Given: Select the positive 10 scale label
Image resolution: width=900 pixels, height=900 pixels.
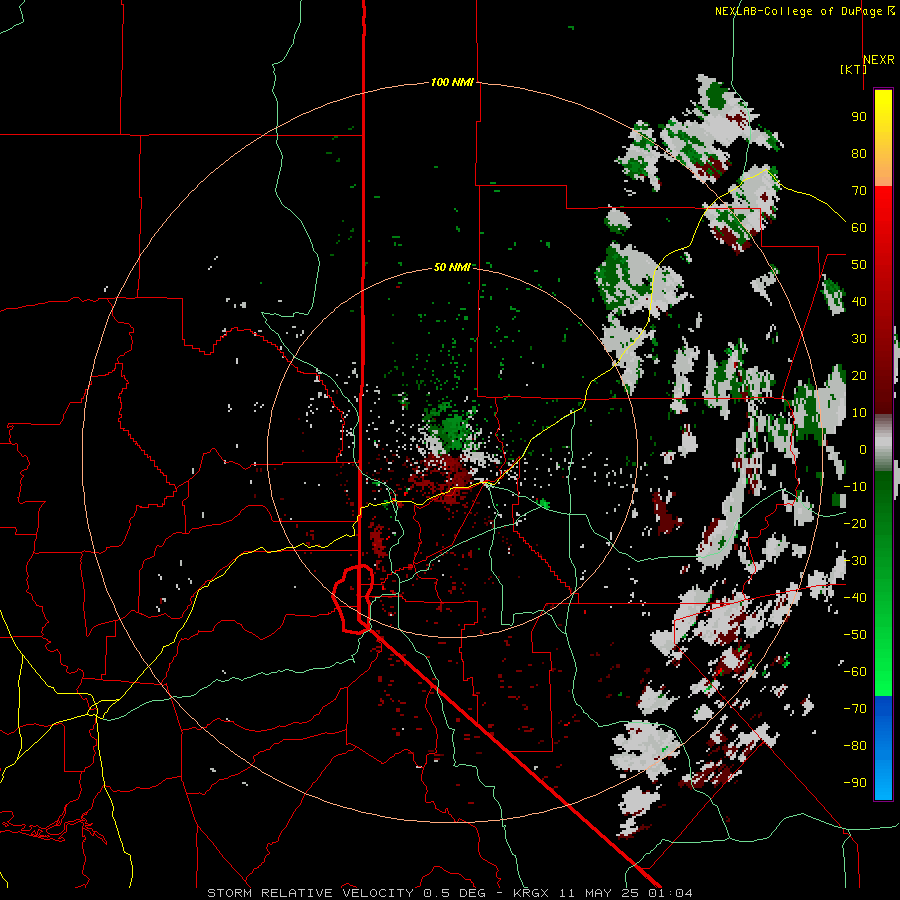Looking at the screenshot, I should point(859,413).
